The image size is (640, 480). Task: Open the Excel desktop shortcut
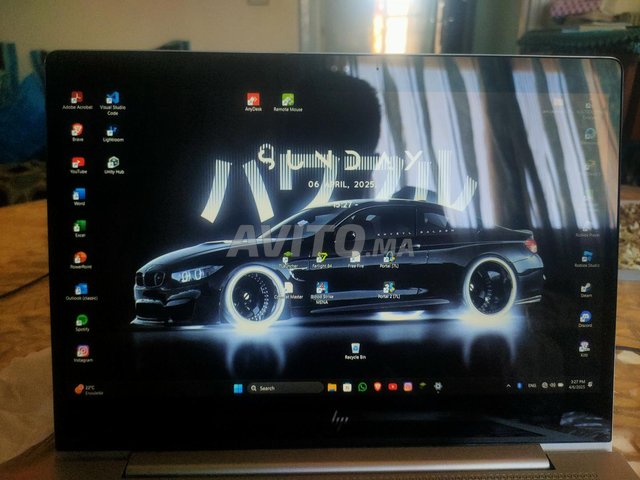tap(80, 226)
